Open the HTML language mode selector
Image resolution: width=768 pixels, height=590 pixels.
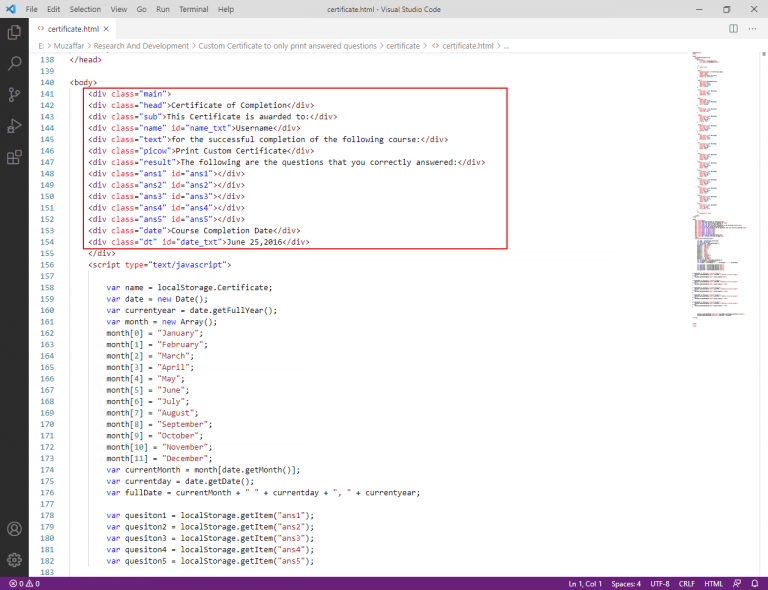tap(713, 583)
